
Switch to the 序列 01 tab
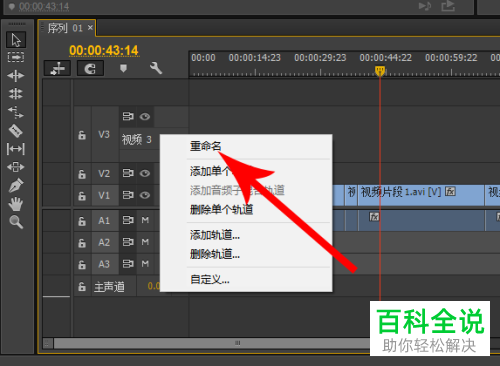click(x=65, y=28)
